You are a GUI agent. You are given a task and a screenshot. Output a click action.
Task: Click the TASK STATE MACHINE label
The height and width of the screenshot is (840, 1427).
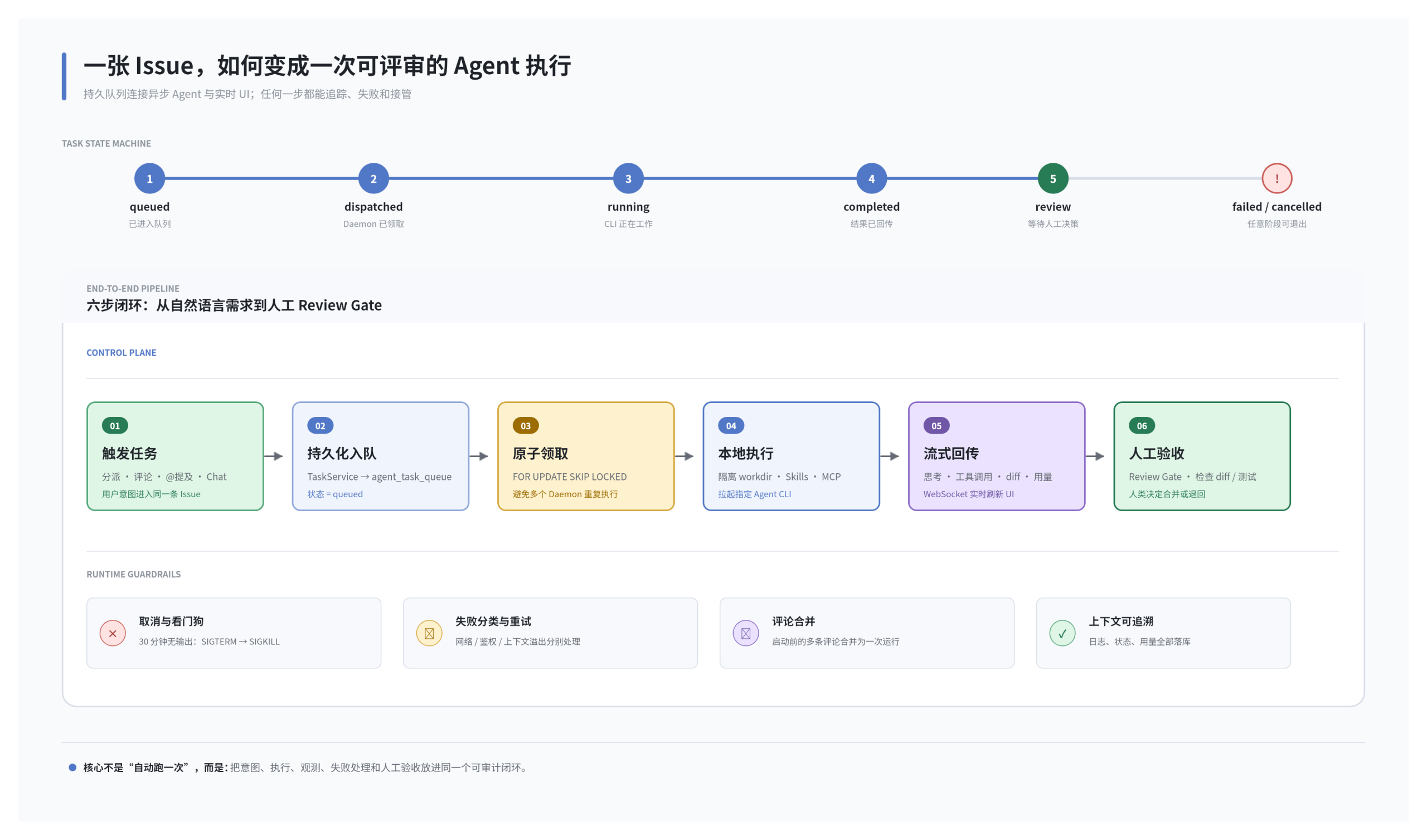(106, 144)
